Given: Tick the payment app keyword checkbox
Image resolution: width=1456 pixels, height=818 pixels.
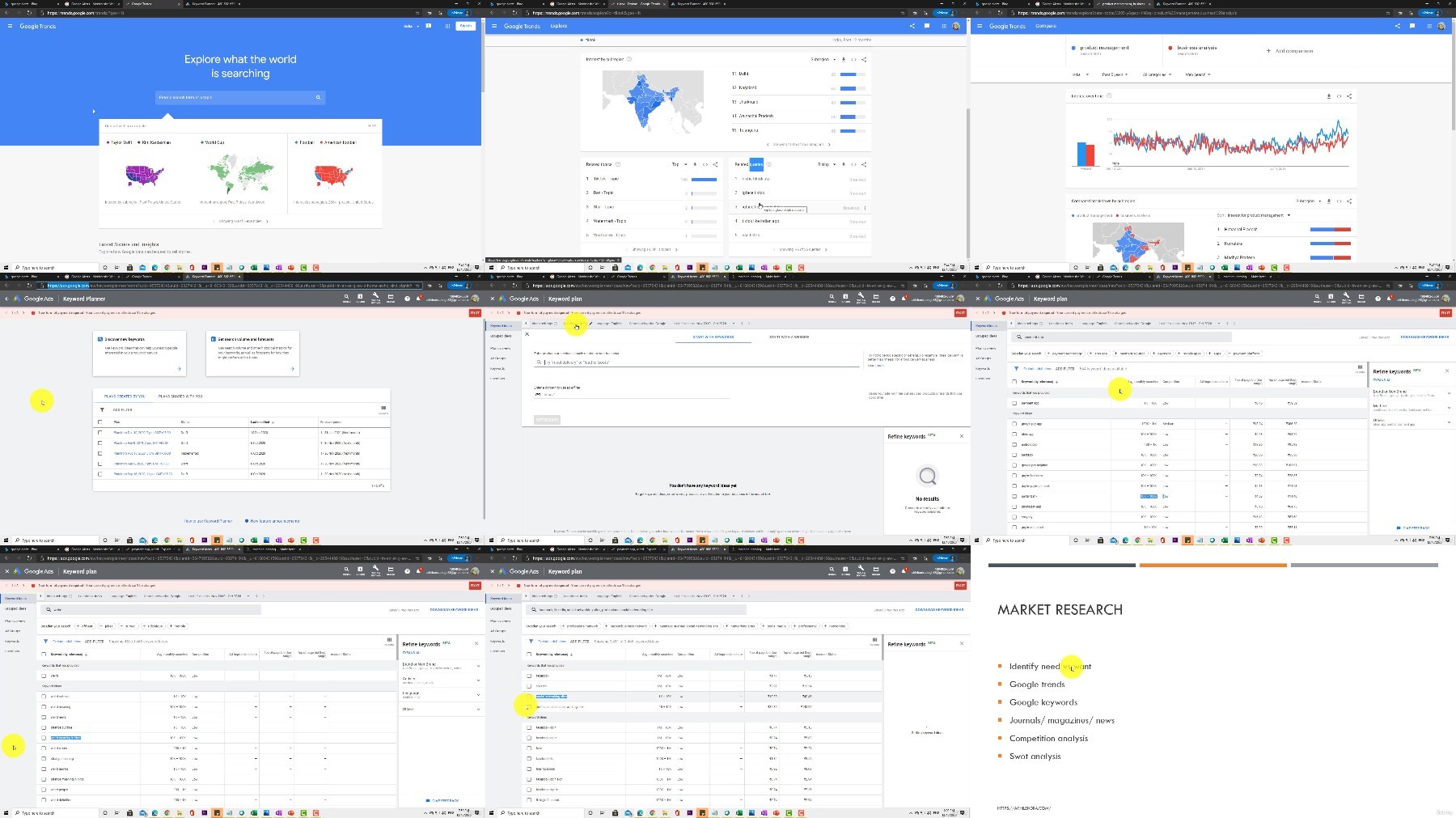Looking at the screenshot, I should tap(1014, 403).
